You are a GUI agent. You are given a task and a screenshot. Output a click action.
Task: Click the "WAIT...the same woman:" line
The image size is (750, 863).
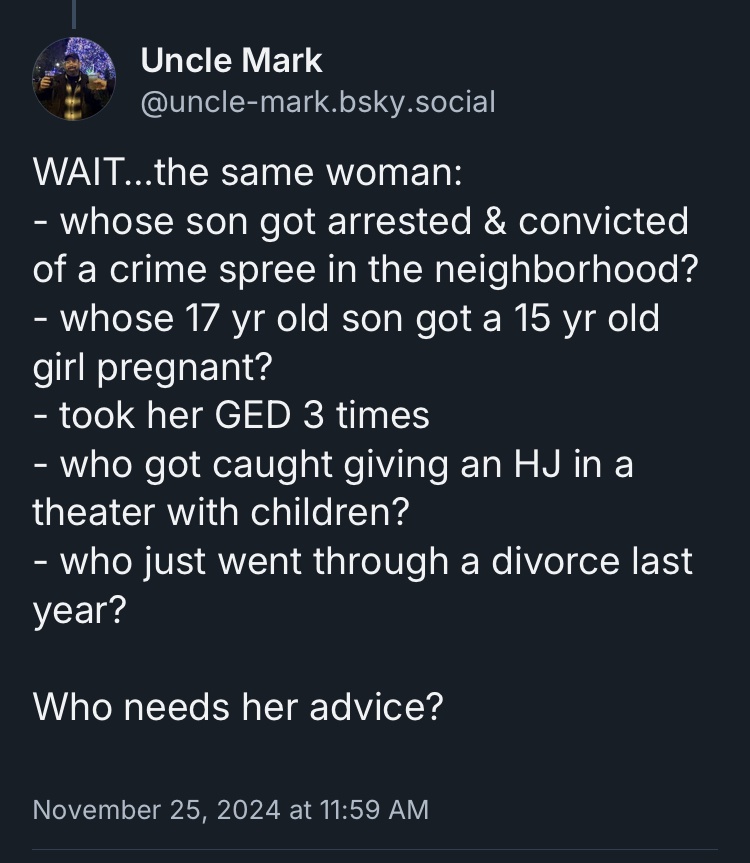point(247,172)
